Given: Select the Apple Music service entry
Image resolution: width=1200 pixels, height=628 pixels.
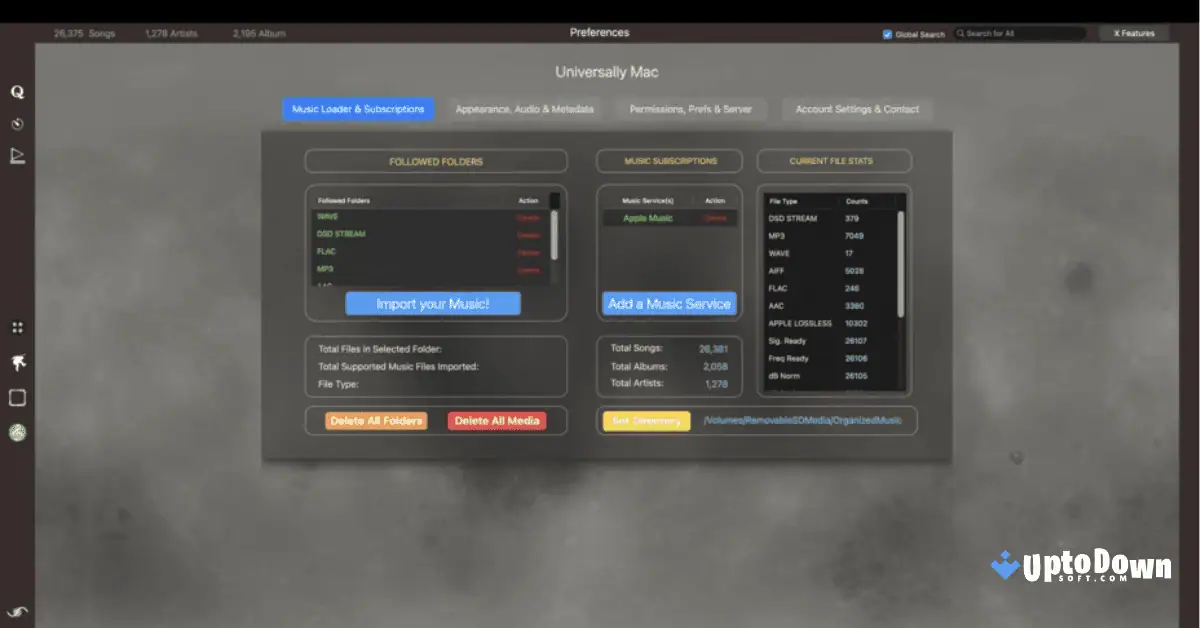Looking at the screenshot, I should pos(648,217).
